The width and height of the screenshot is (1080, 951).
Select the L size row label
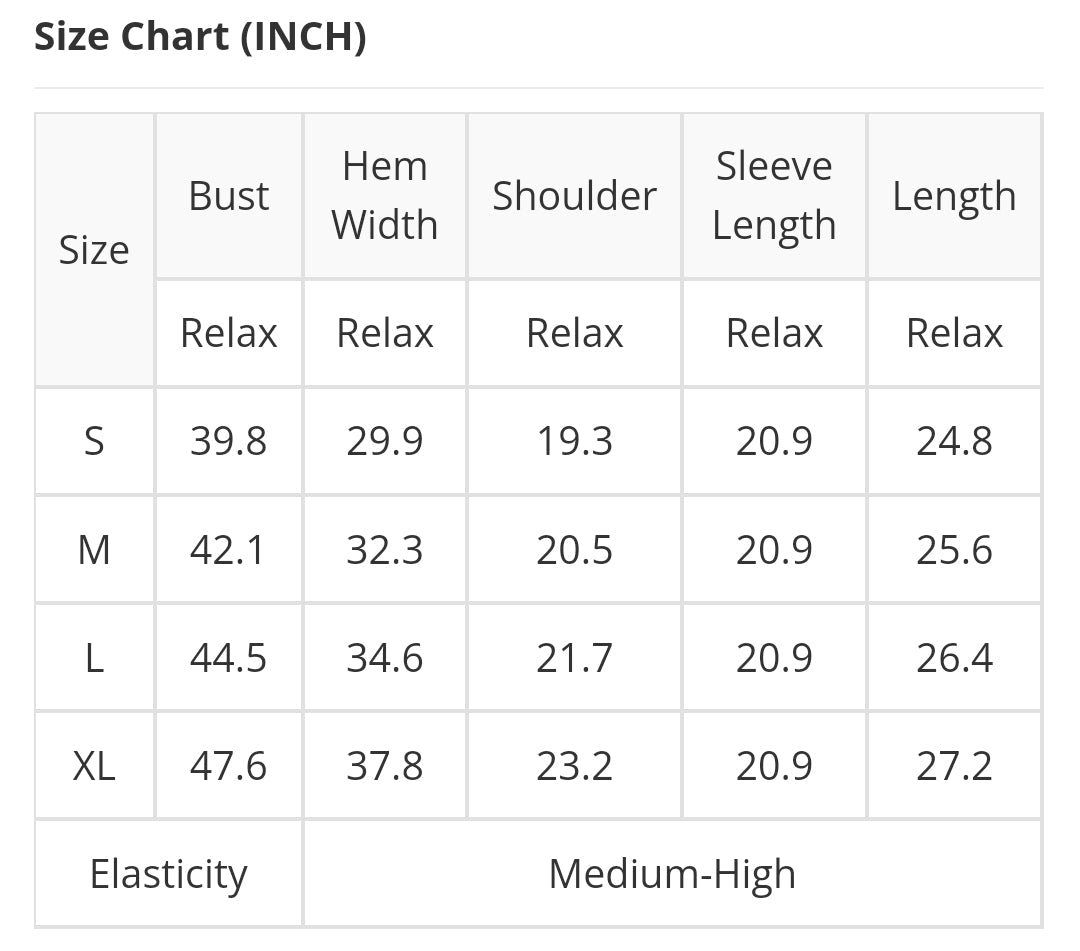pos(94,658)
